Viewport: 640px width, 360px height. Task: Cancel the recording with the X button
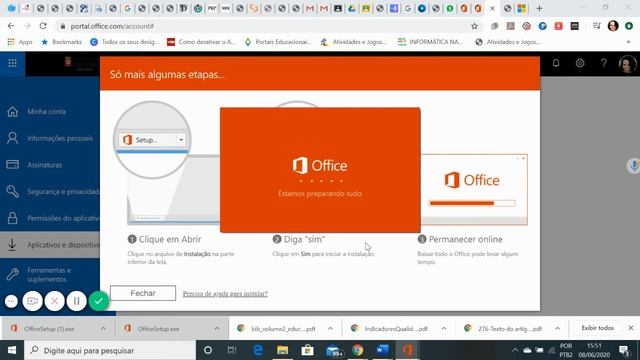(54, 301)
